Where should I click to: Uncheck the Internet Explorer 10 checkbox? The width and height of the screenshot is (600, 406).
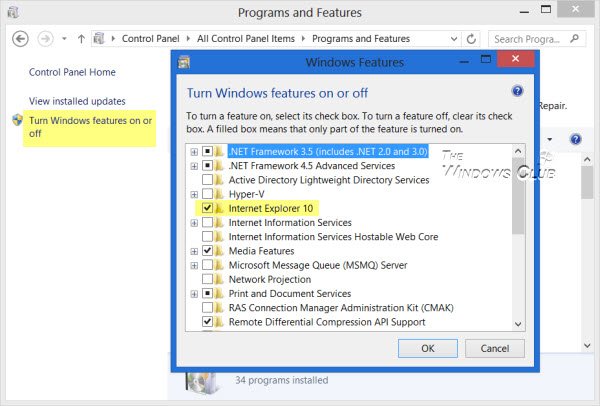207,208
